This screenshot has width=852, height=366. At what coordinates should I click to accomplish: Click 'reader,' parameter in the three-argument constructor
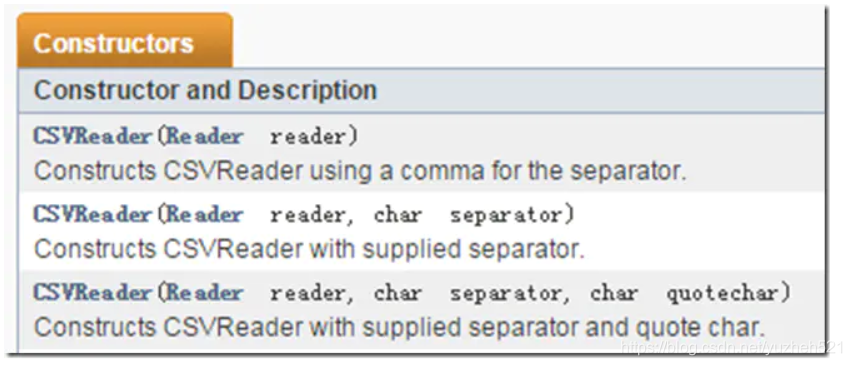point(312,294)
